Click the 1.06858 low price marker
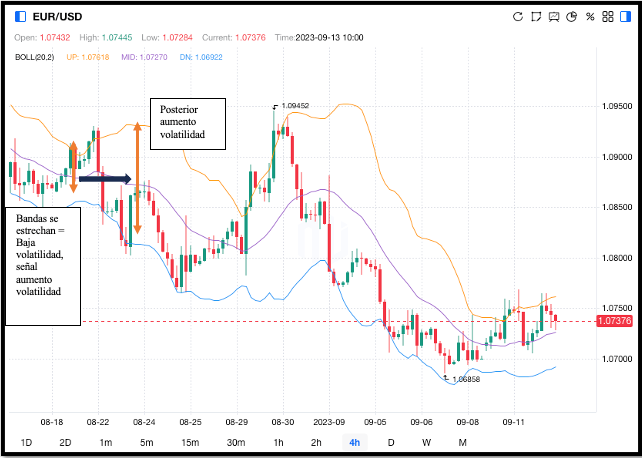 click(466, 380)
